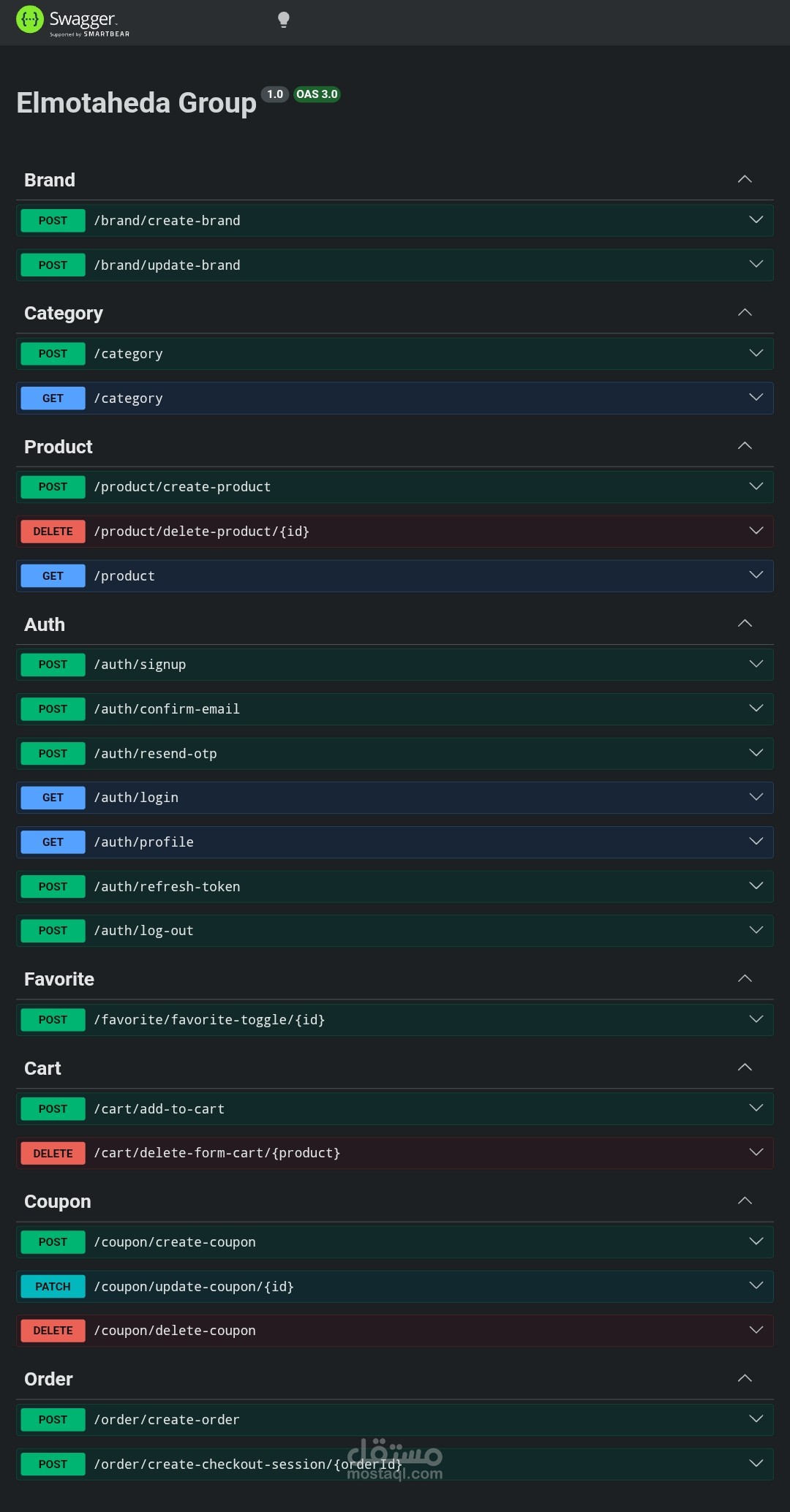This screenshot has width=790, height=1512.
Task: Expand the /cart/add-to-cart endpoint arrow
Action: (x=756, y=1108)
